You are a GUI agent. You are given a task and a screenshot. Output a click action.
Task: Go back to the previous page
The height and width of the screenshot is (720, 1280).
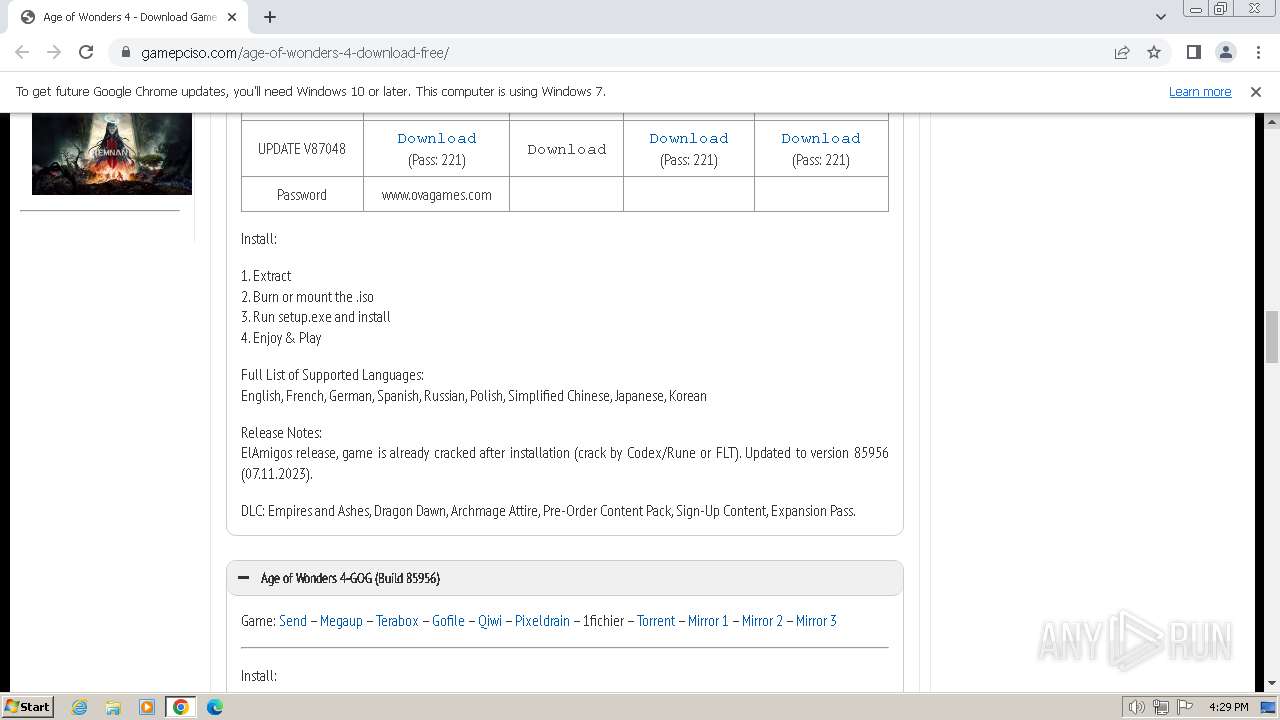(x=22, y=52)
